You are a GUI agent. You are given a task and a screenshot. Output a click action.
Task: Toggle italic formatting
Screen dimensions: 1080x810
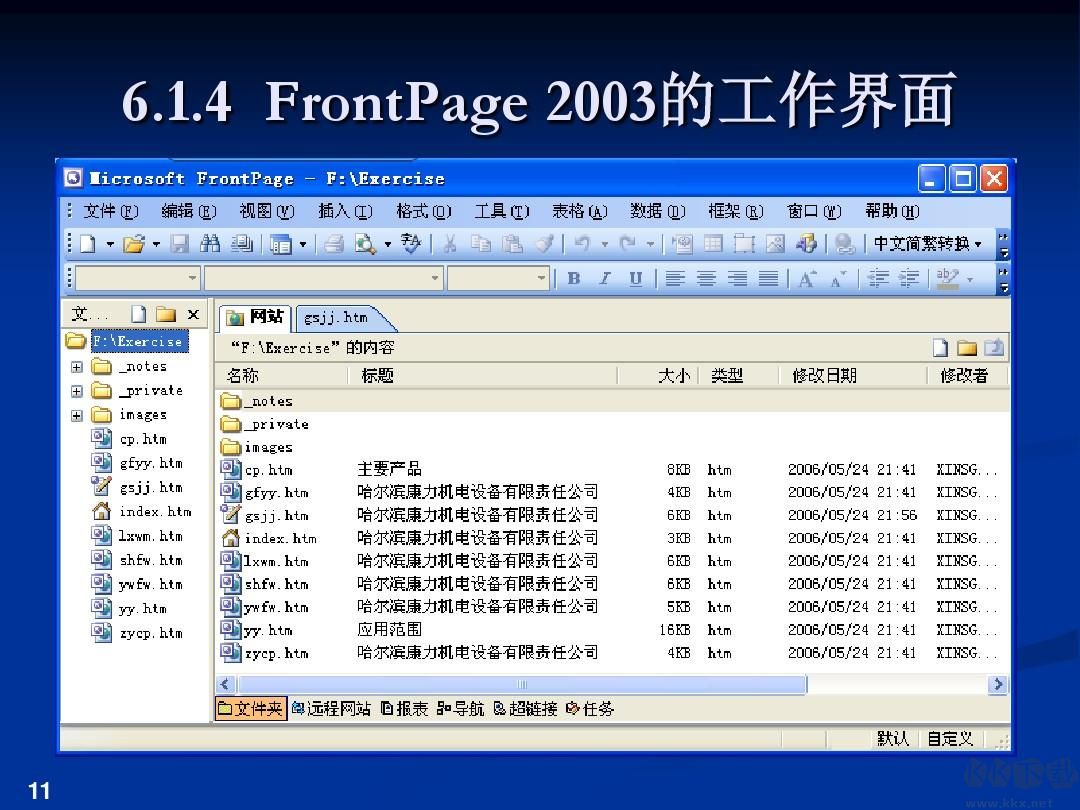(x=605, y=278)
